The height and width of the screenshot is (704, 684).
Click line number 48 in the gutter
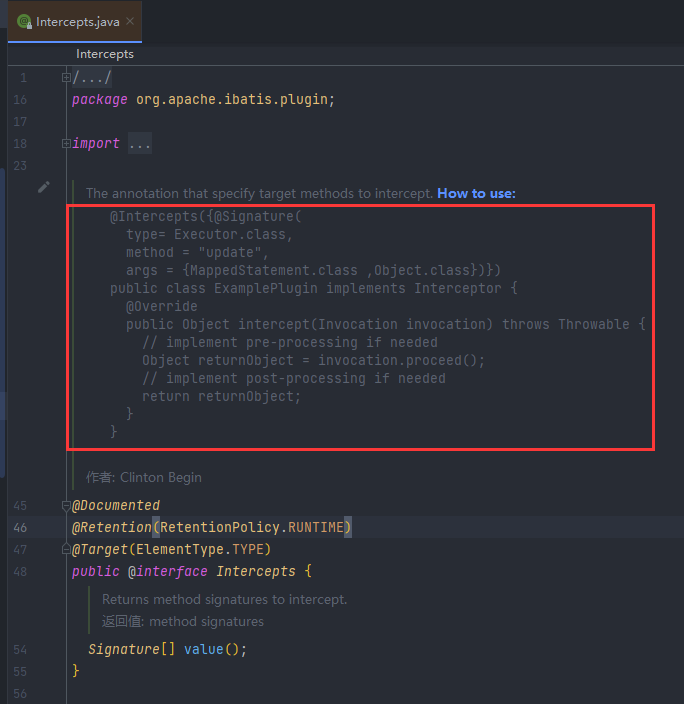coord(22,571)
